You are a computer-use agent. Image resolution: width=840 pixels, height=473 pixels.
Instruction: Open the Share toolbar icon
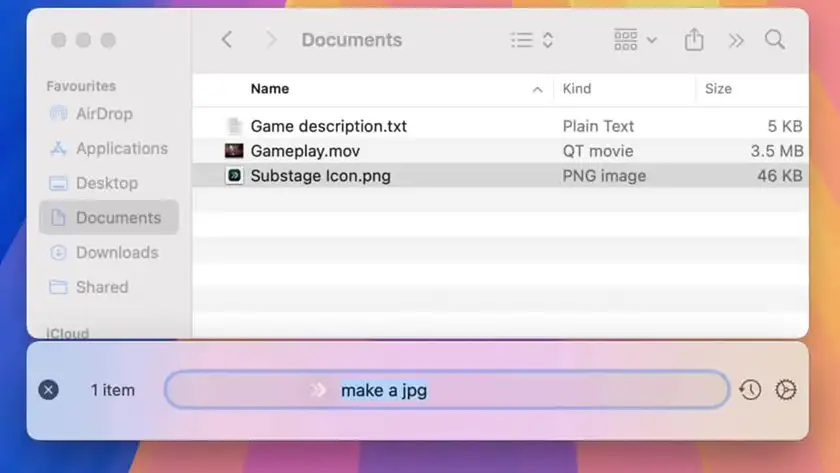pyautogui.click(x=694, y=40)
